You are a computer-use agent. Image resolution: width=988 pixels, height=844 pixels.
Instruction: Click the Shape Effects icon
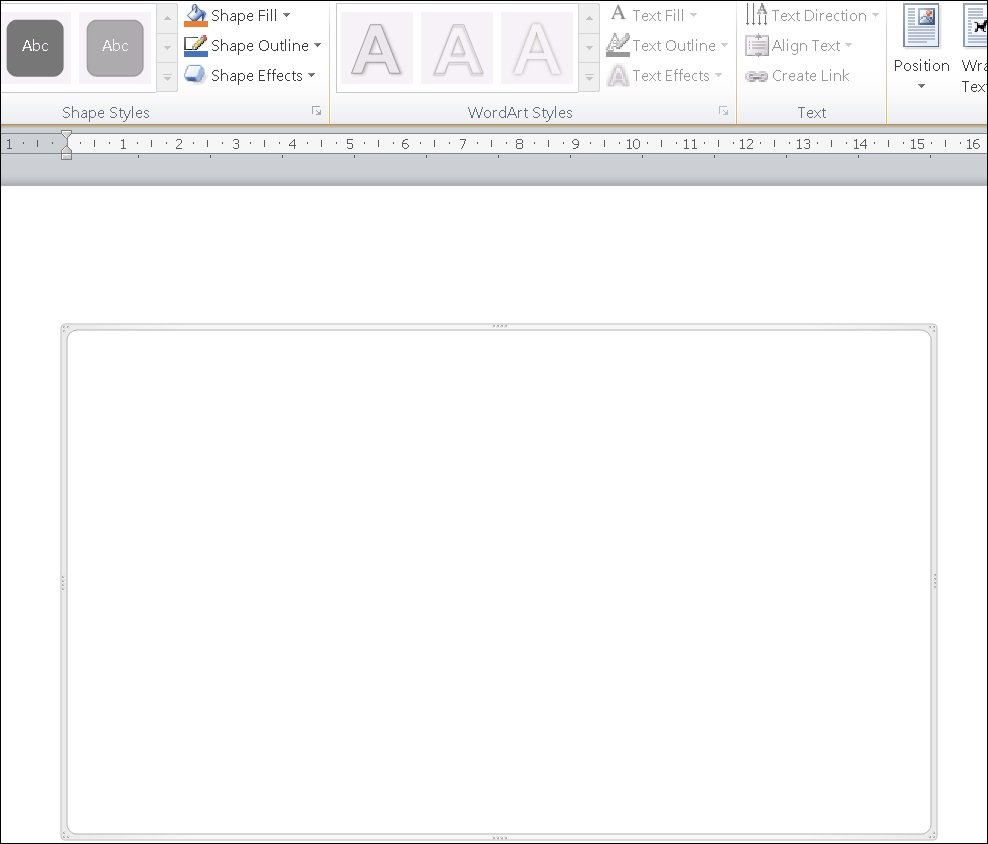(x=195, y=75)
